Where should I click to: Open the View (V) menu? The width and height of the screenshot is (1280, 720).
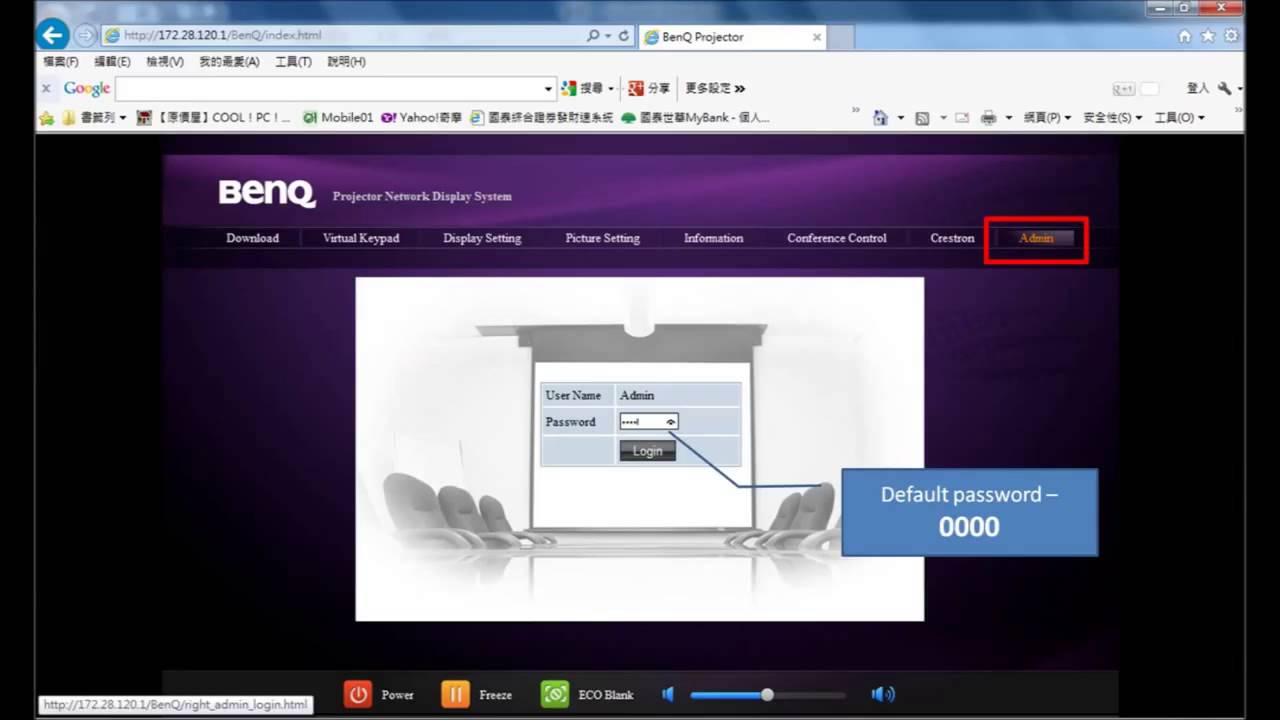pos(165,62)
